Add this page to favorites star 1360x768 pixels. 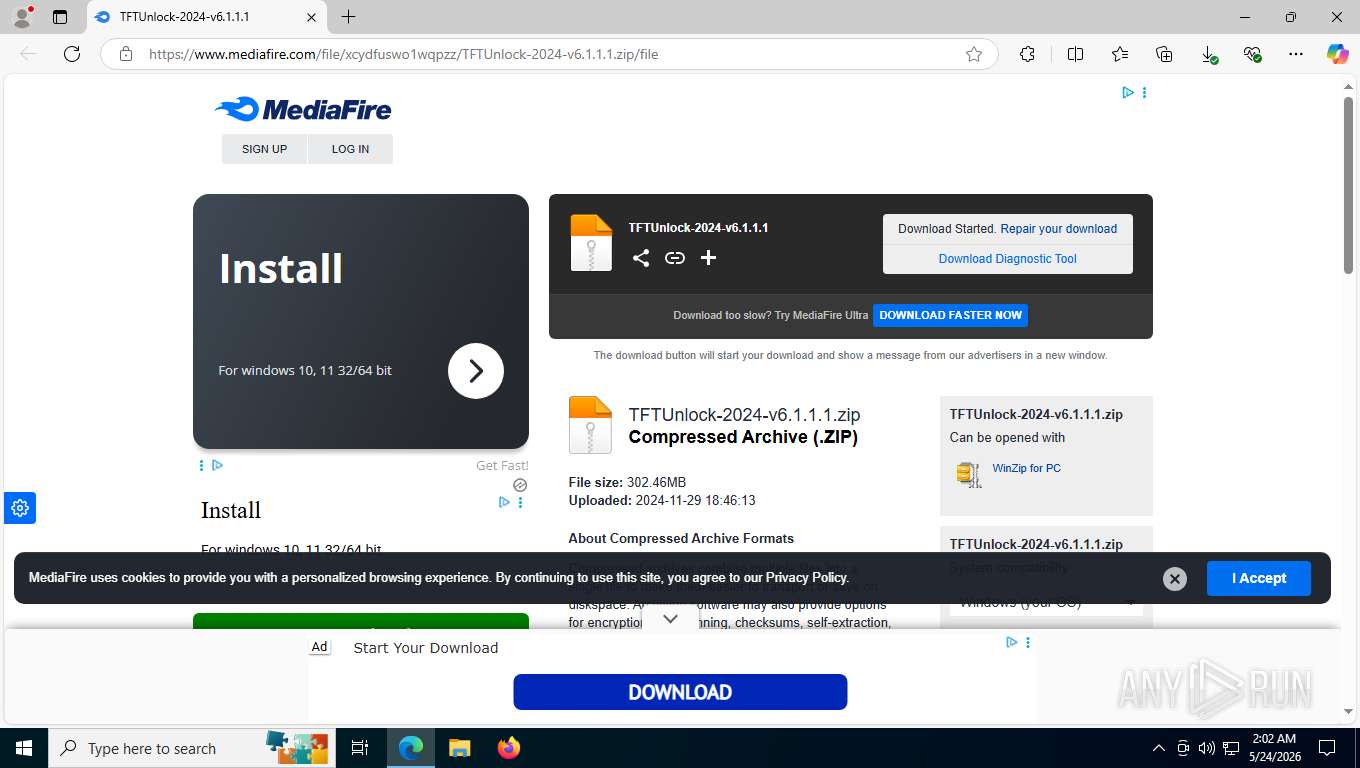[974, 54]
